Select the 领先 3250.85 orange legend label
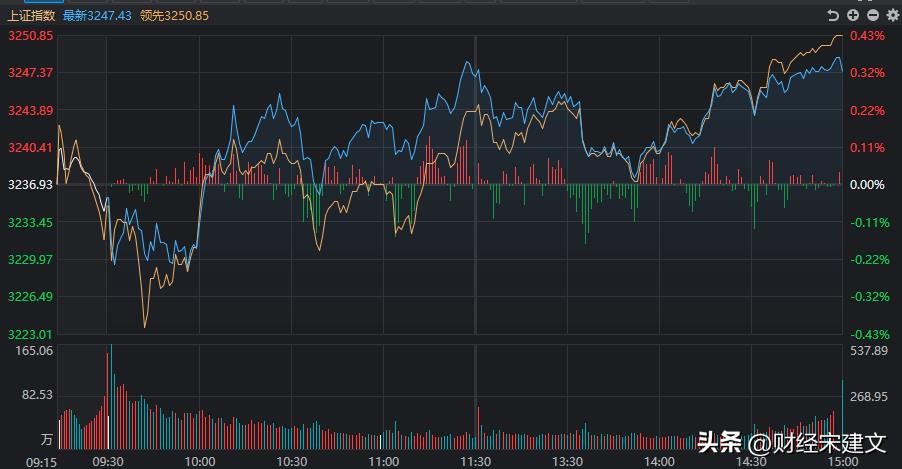The image size is (902, 469). pyautogui.click(x=175, y=15)
